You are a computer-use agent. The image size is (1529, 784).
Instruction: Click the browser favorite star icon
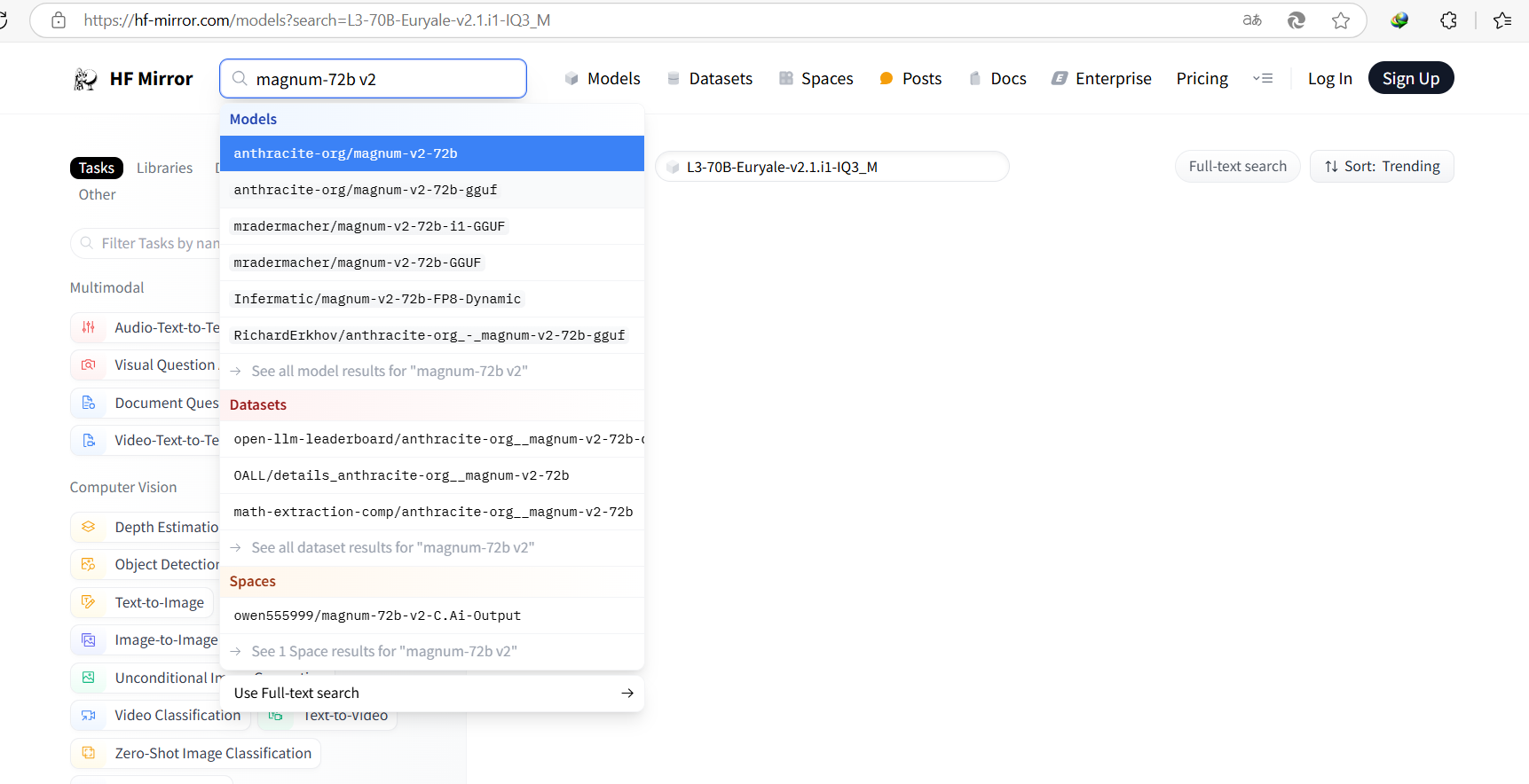click(1341, 20)
